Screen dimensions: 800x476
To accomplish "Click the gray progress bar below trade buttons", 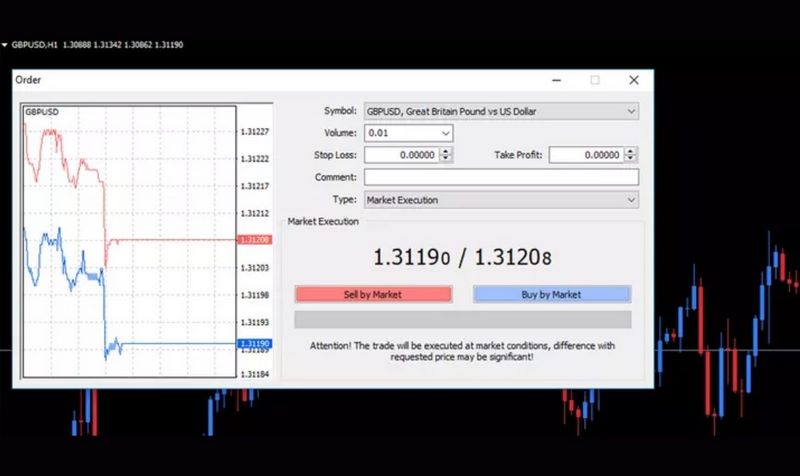I will (462, 320).
